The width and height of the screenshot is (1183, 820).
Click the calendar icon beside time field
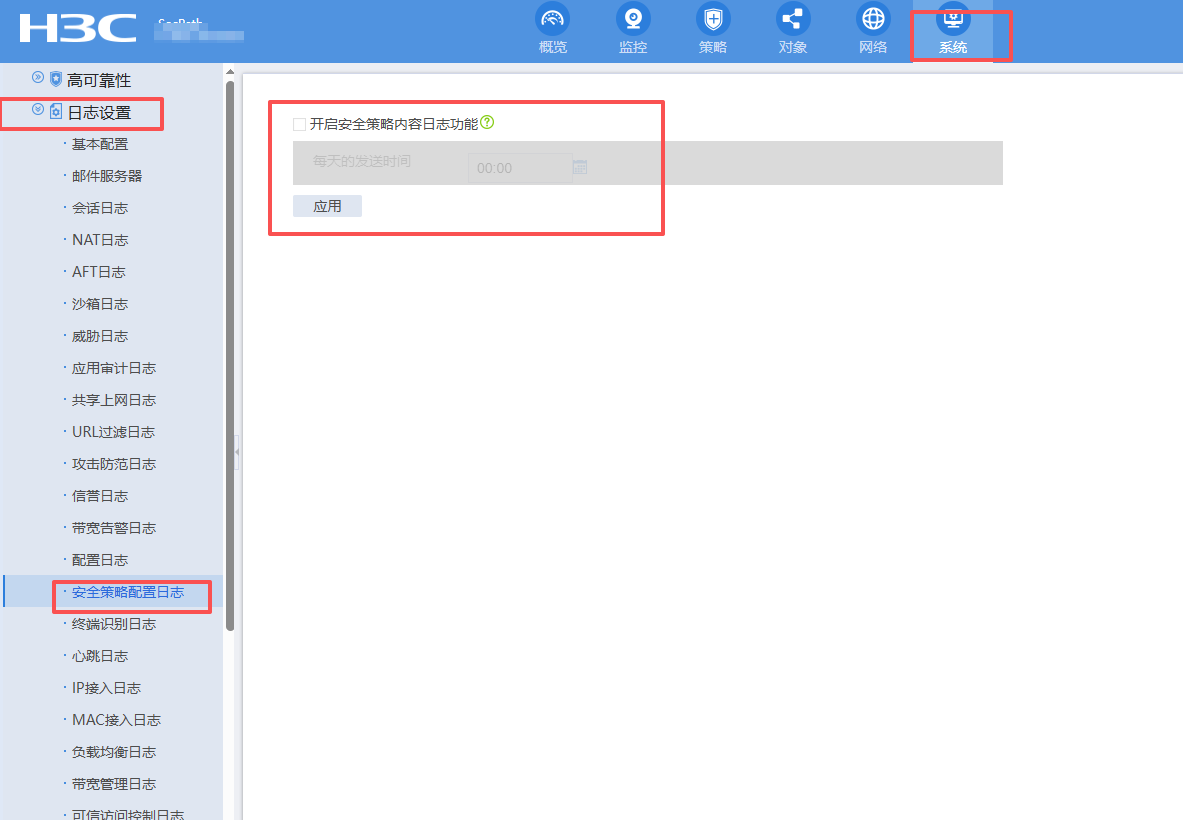[x=580, y=167]
